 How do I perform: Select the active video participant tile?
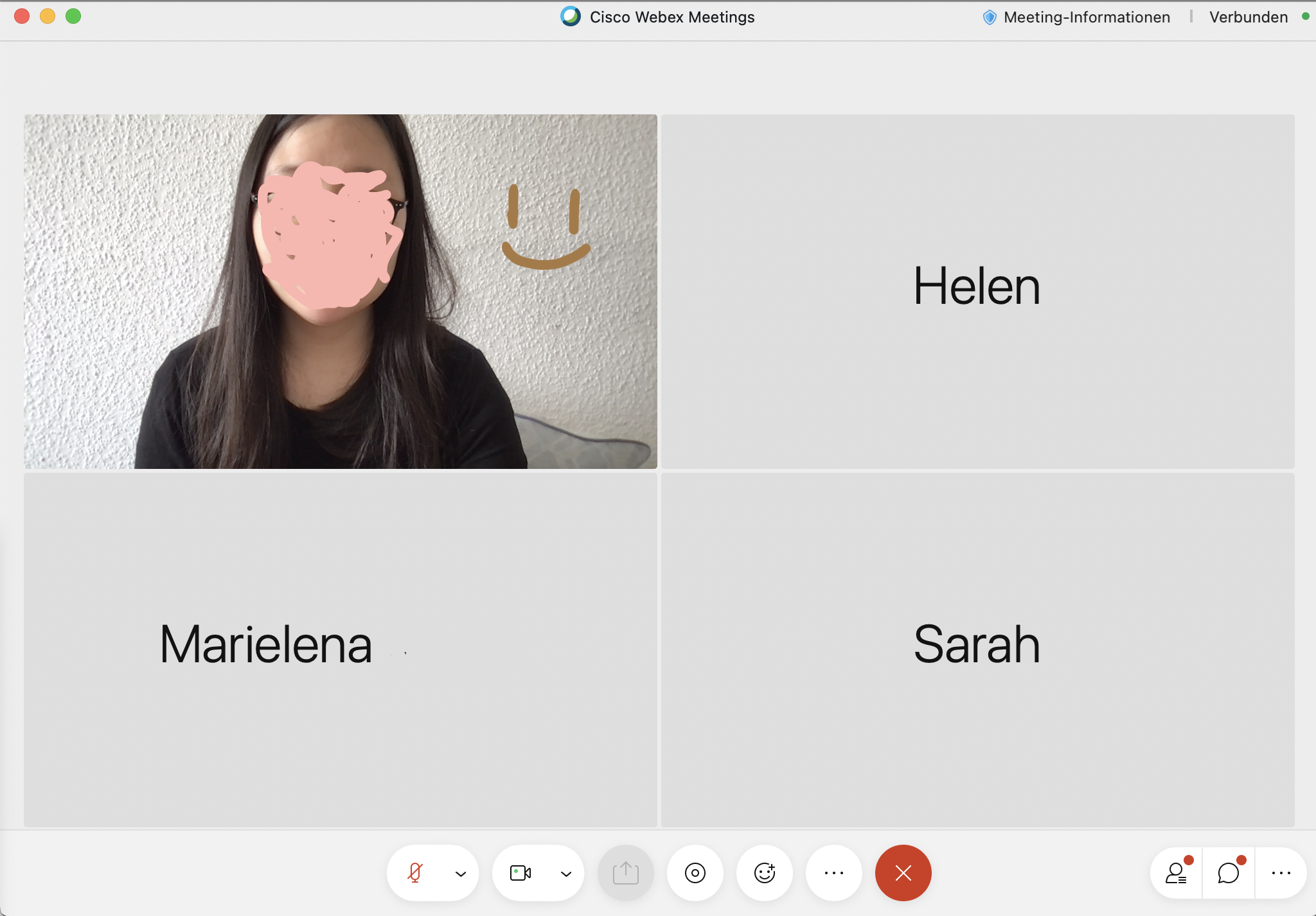tap(341, 292)
